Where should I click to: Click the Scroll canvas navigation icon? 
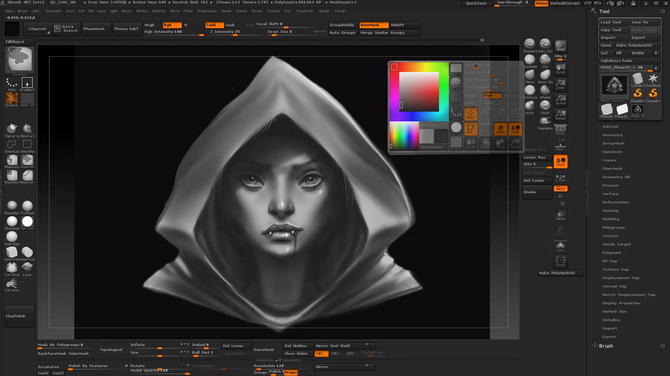click(560, 69)
